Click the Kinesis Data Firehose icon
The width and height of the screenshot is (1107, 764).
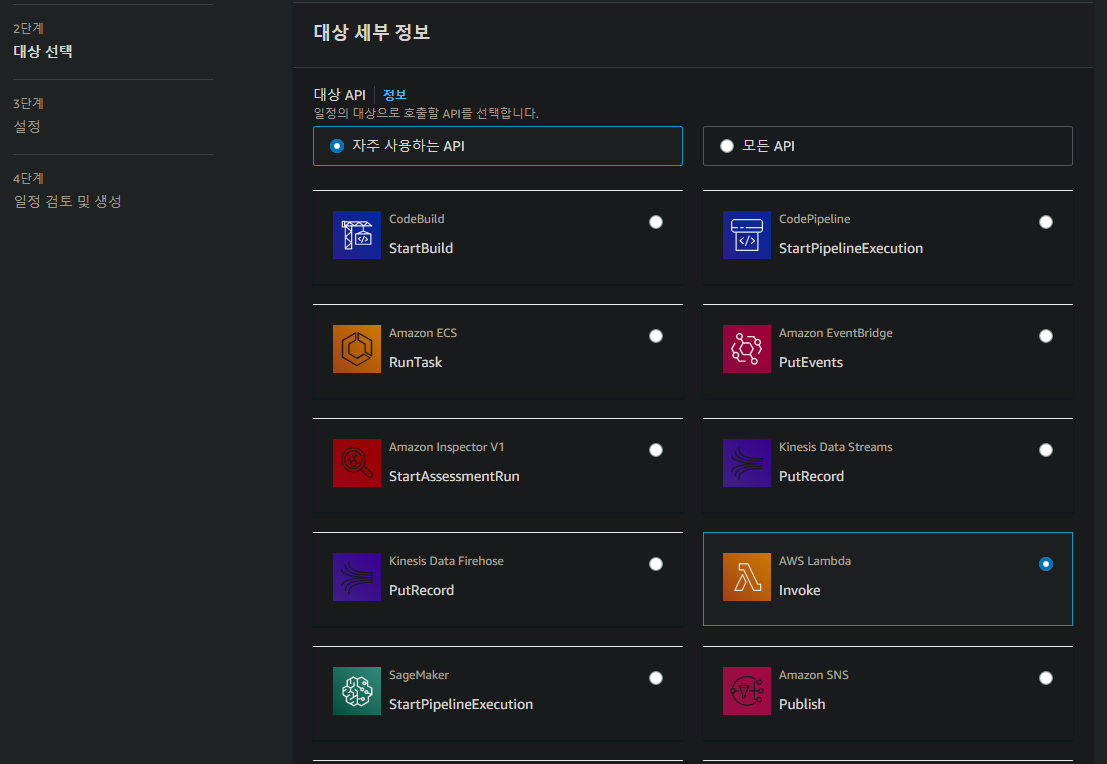pos(357,577)
